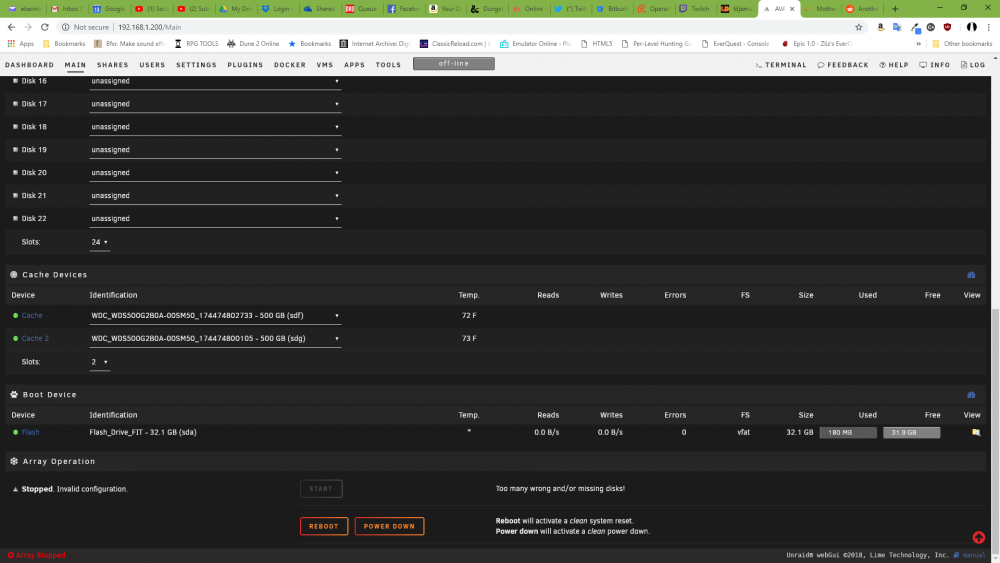Open the Disk 21 assignment dropdown
Image resolution: width=1000 pixels, height=563 pixels.
(x=216, y=196)
